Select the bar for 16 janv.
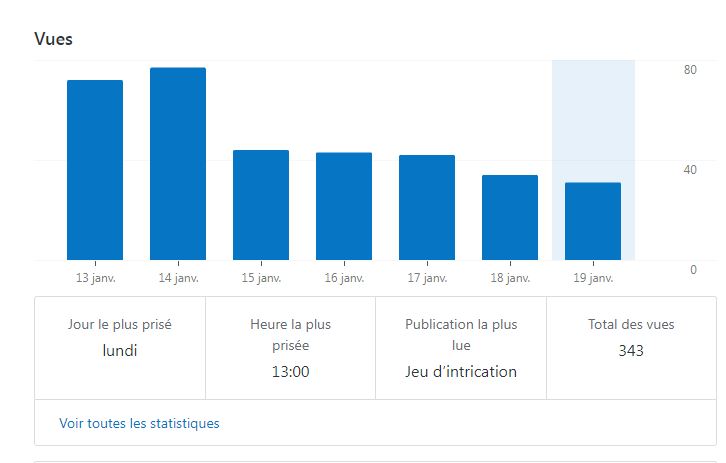 pos(344,206)
